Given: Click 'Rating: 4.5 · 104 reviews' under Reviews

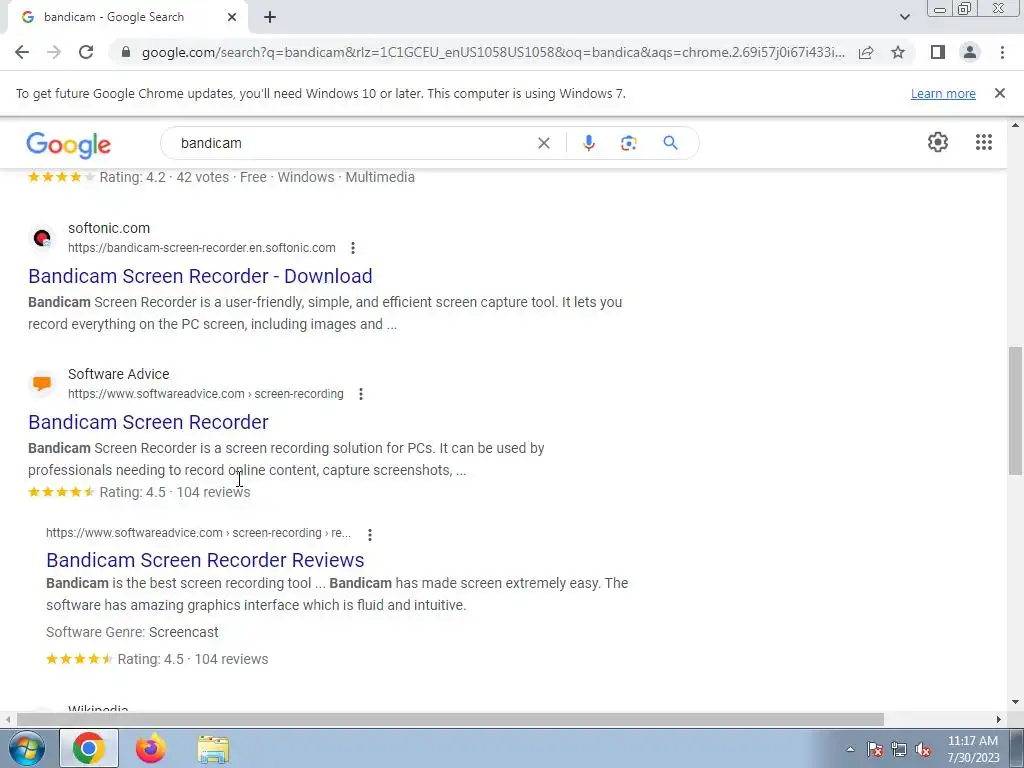Looking at the screenshot, I should click(193, 660).
